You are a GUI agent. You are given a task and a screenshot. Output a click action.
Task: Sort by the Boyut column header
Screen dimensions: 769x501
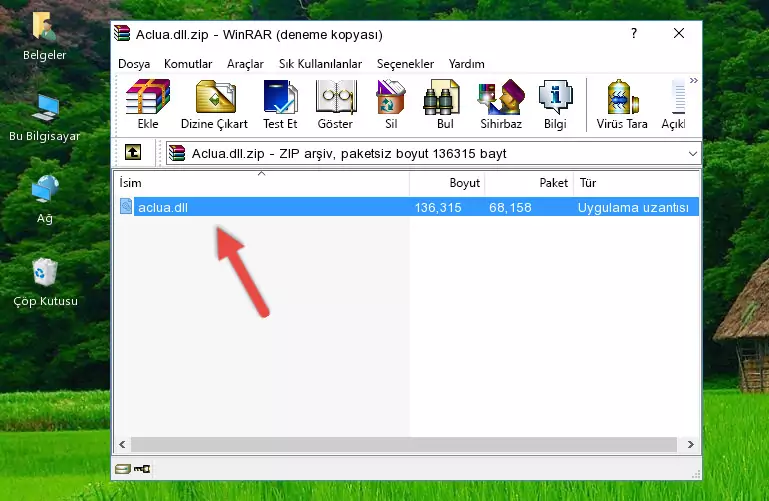click(447, 183)
